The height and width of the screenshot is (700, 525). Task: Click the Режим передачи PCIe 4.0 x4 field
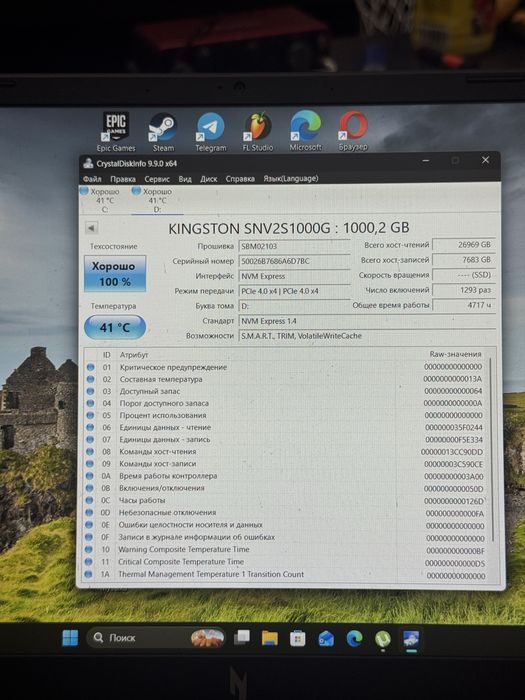294,291
